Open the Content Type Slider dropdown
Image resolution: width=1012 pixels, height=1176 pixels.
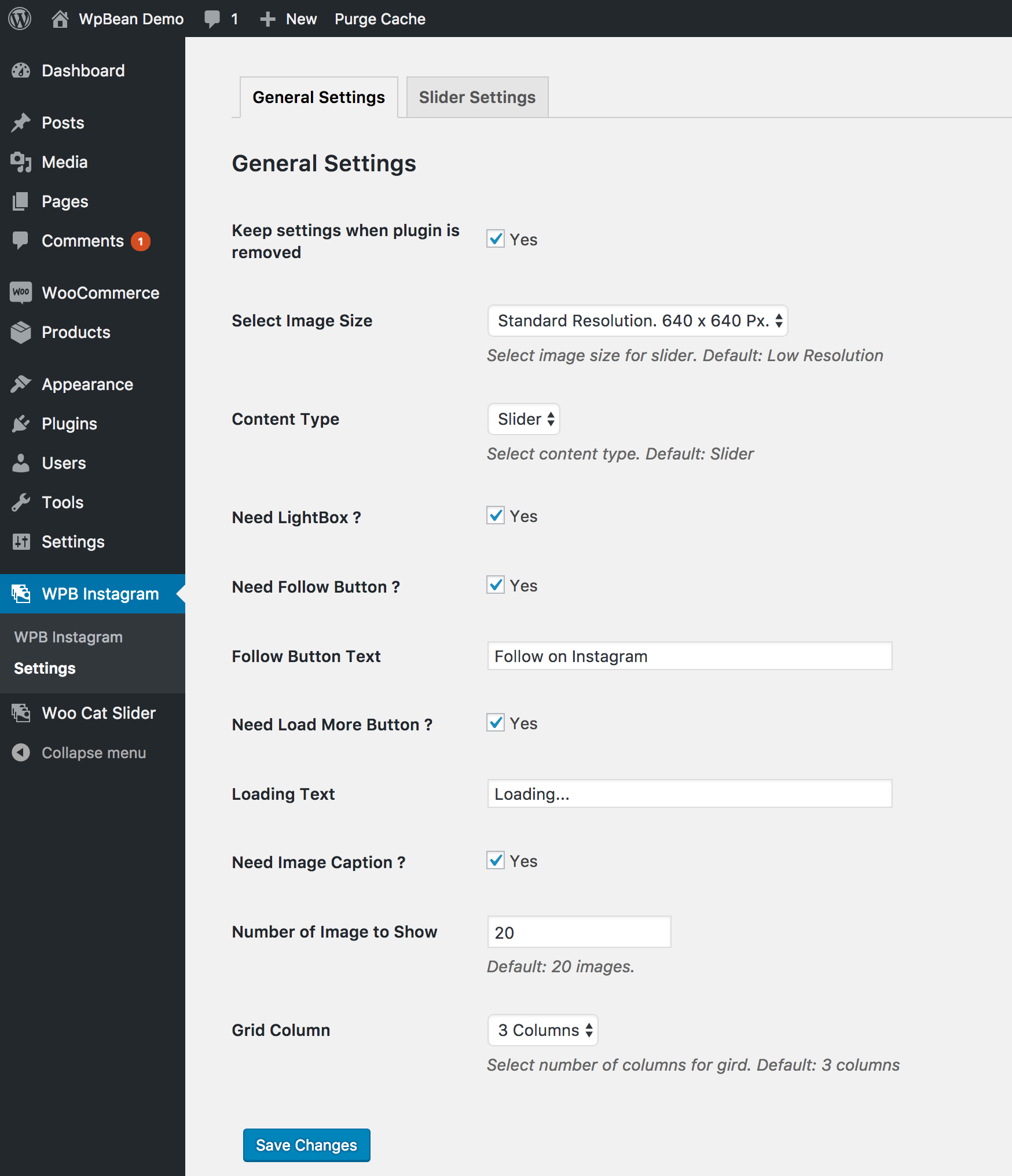[x=523, y=419]
